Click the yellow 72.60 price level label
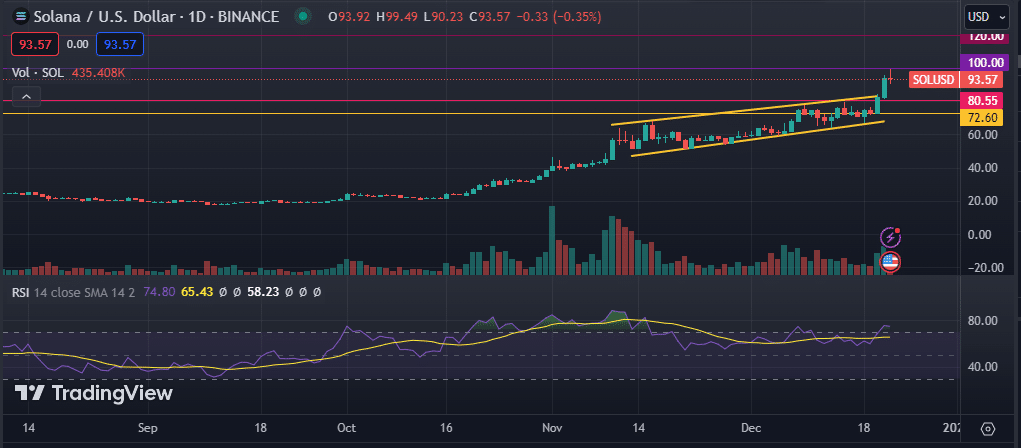 [x=979, y=118]
